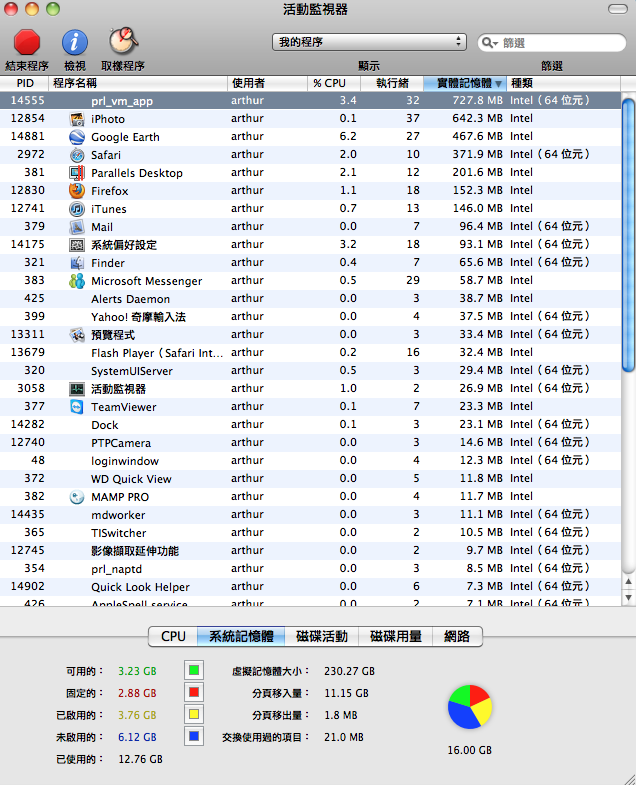The width and height of the screenshot is (636, 785).
Task: Click the 實體記憶體 sort arrow header
Action: tap(465, 83)
